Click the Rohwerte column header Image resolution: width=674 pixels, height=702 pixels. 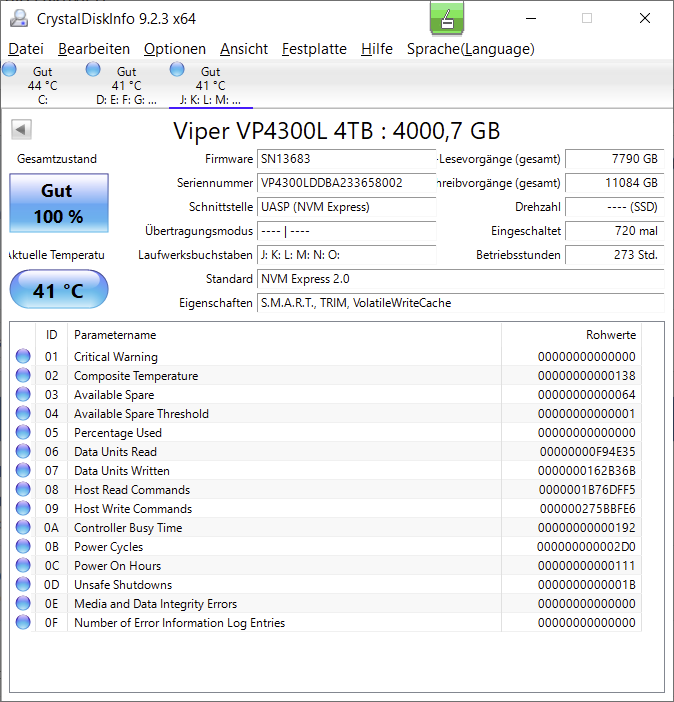coord(571,335)
